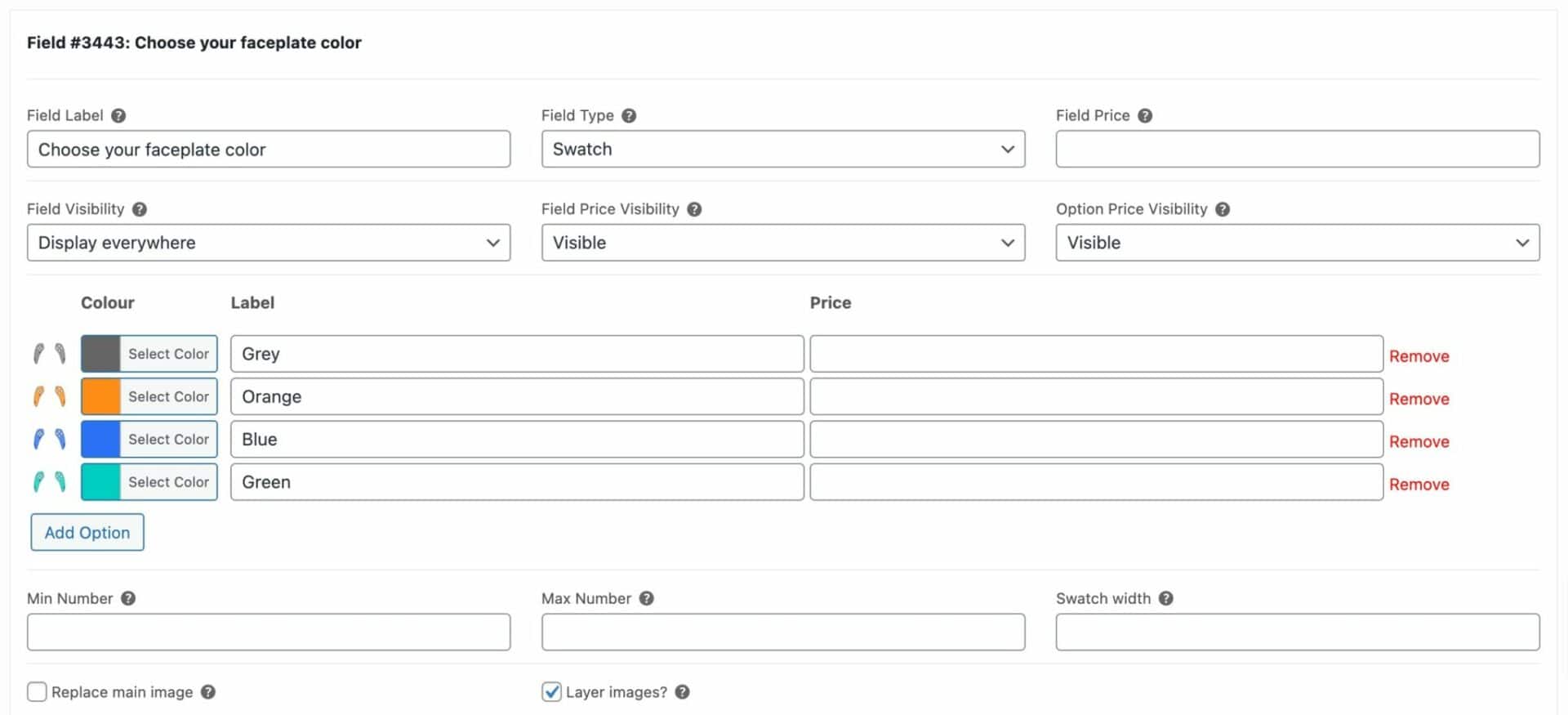
Task: Uncheck the Layer images? checkbox
Action: tap(551, 692)
